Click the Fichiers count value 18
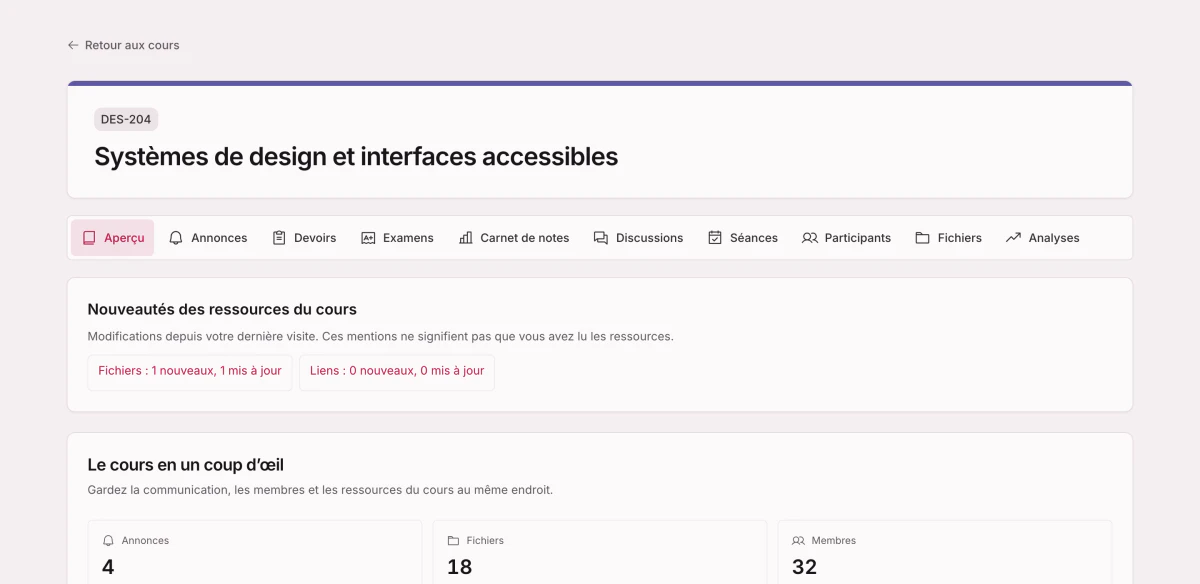 pyautogui.click(x=459, y=567)
